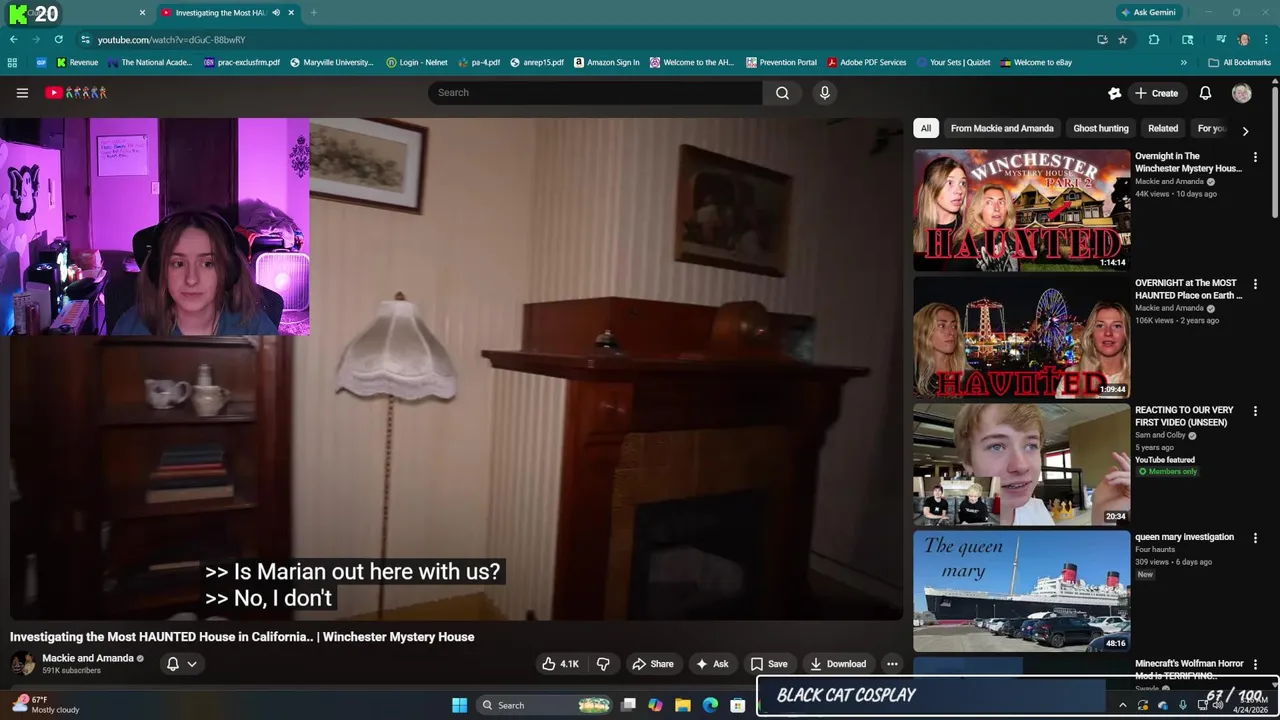Expand the notification preferences chevron

coord(192,664)
